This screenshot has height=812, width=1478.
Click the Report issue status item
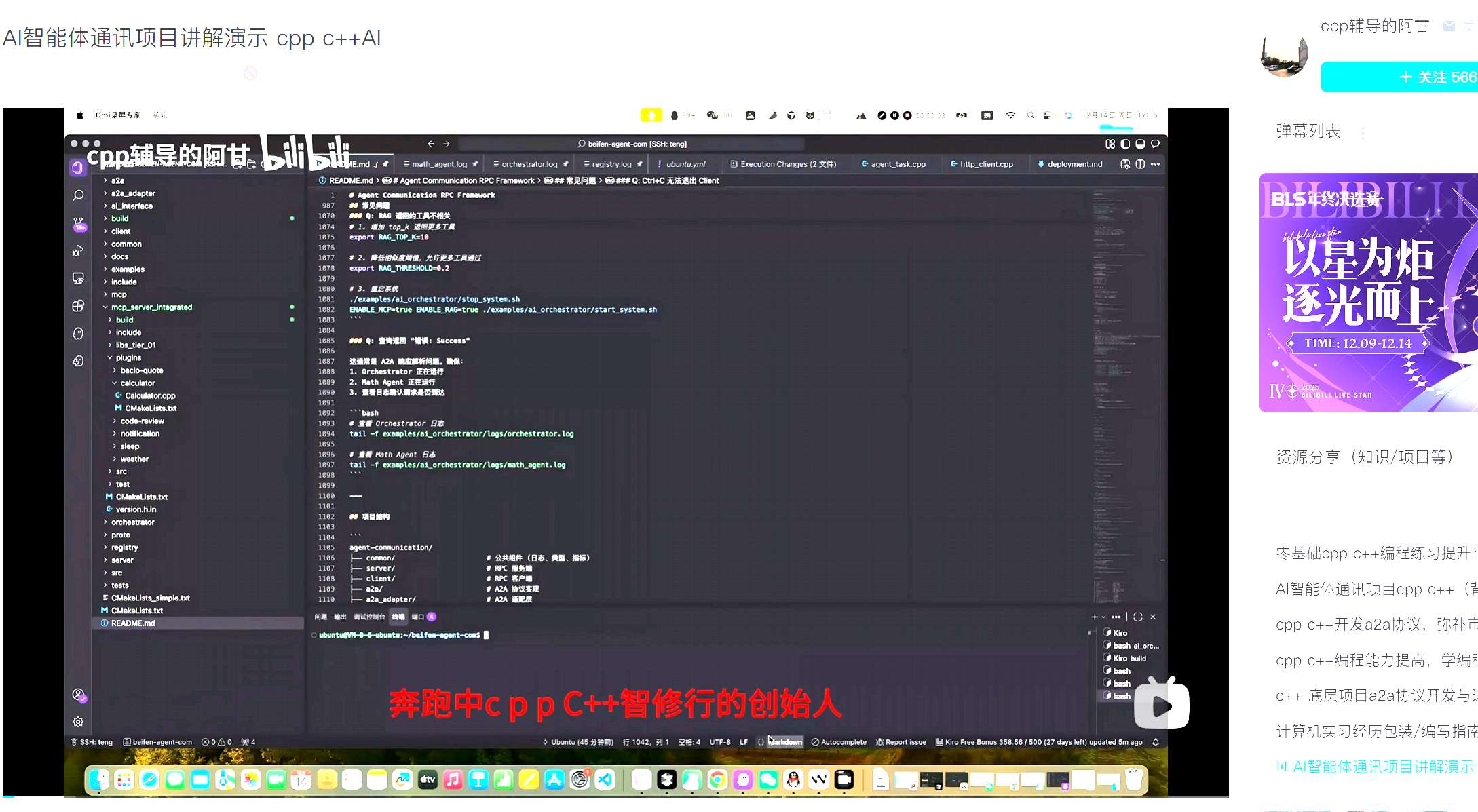901,742
